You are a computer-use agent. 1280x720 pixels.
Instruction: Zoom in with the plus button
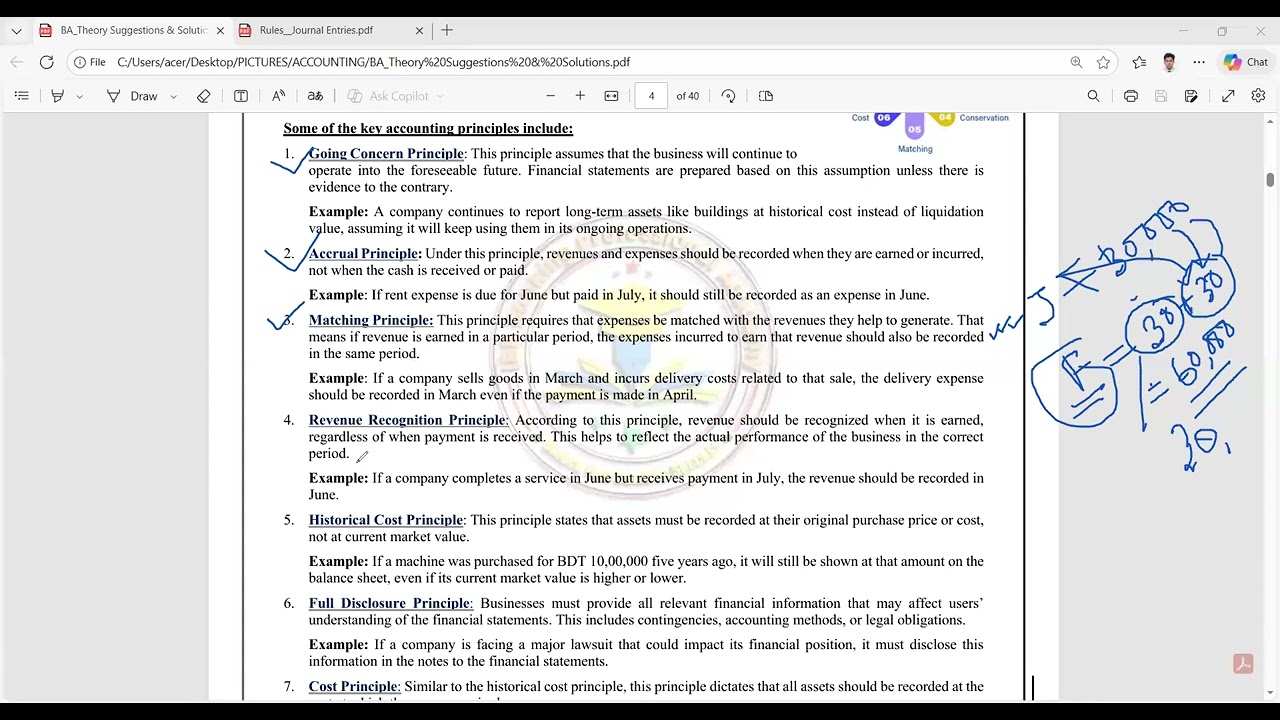(x=580, y=96)
